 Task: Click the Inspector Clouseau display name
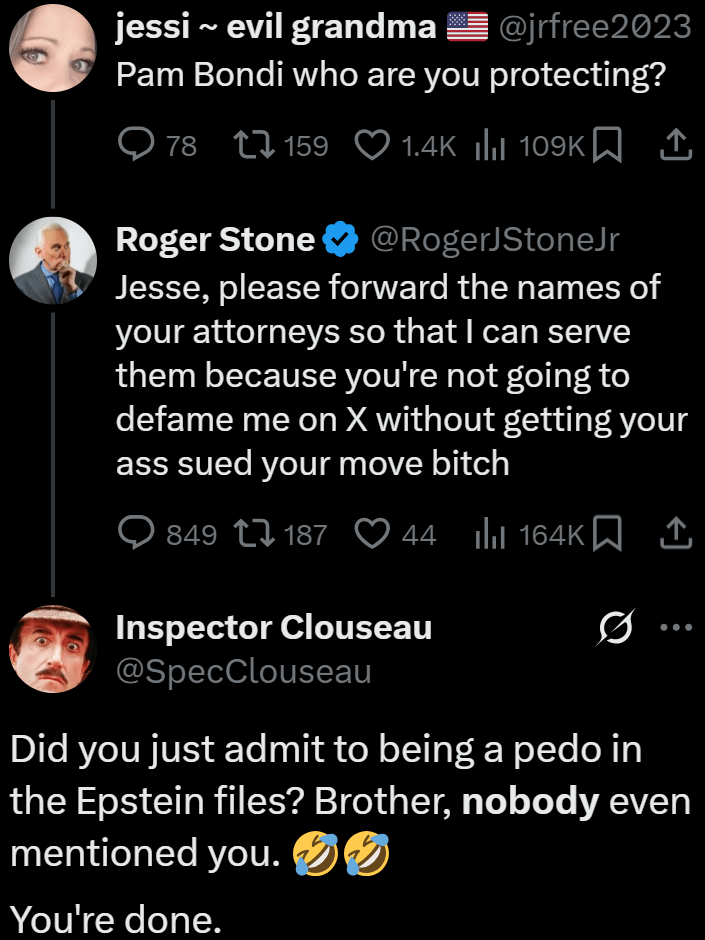tap(274, 628)
